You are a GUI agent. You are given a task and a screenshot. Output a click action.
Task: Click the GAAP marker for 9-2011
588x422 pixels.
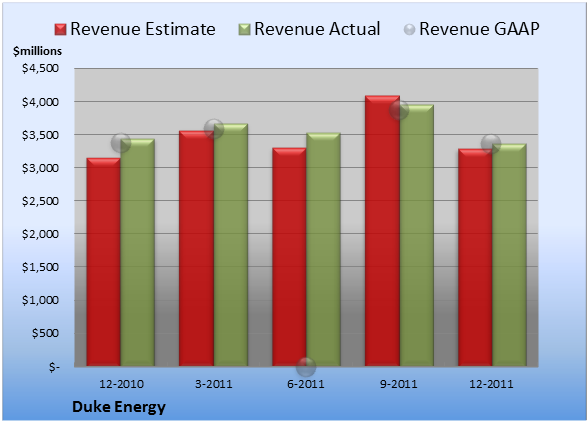[x=399, y=110]
